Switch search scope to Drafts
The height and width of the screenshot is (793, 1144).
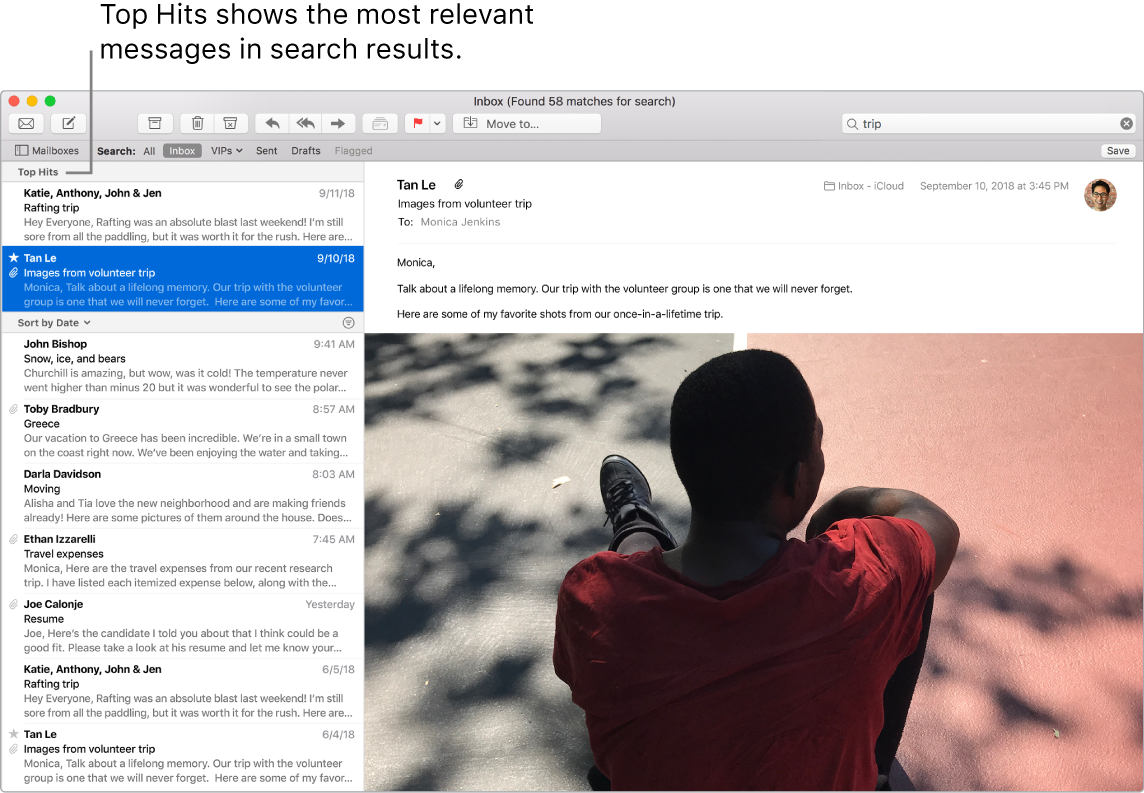[306, 150]
